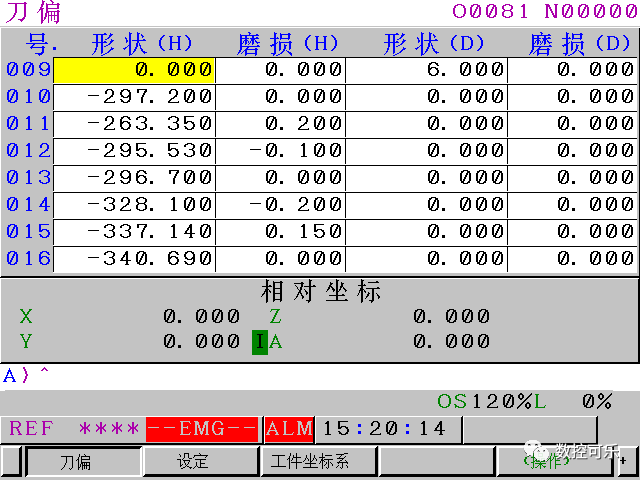Select the -337.140 cell in row 015
Viewport: 640px width, 480px height.
click(x=134, y=232)
